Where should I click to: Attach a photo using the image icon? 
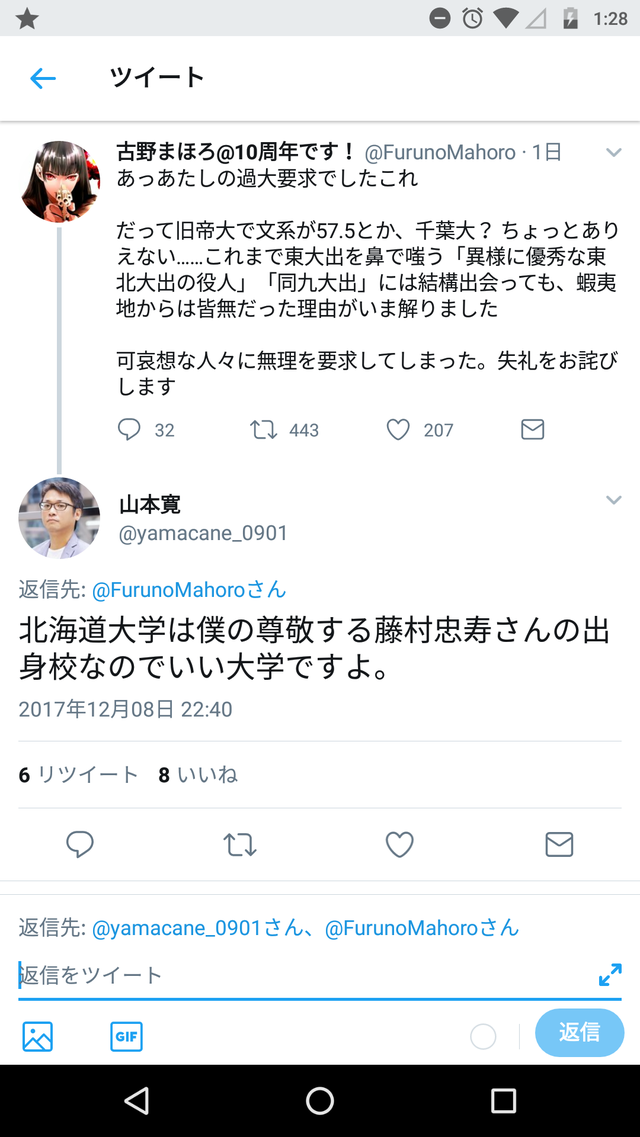[x=38, y=1036]
